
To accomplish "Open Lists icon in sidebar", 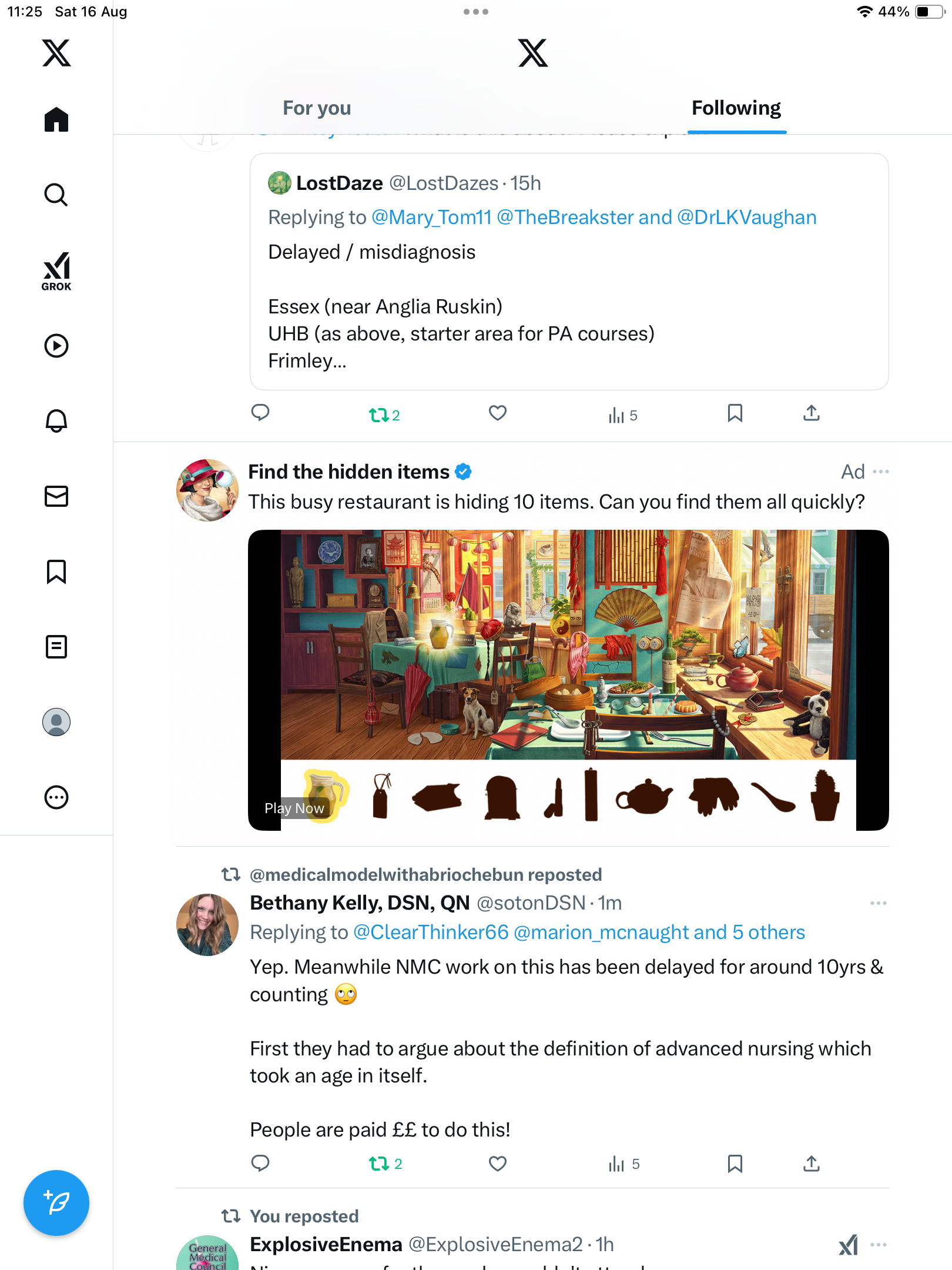I will pyautogui.click(x=56, y=647).
